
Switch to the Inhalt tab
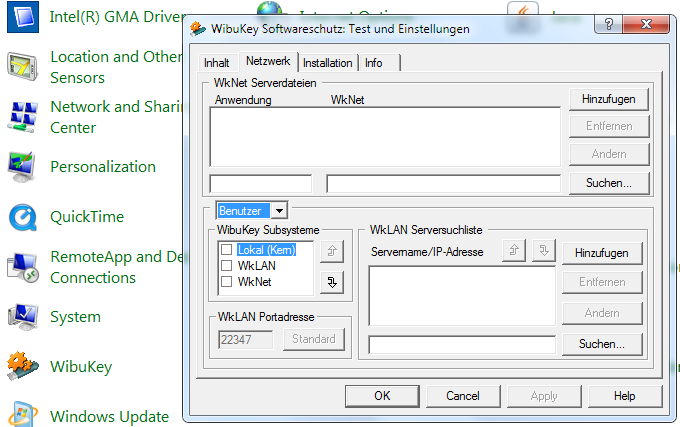(216, 63)
